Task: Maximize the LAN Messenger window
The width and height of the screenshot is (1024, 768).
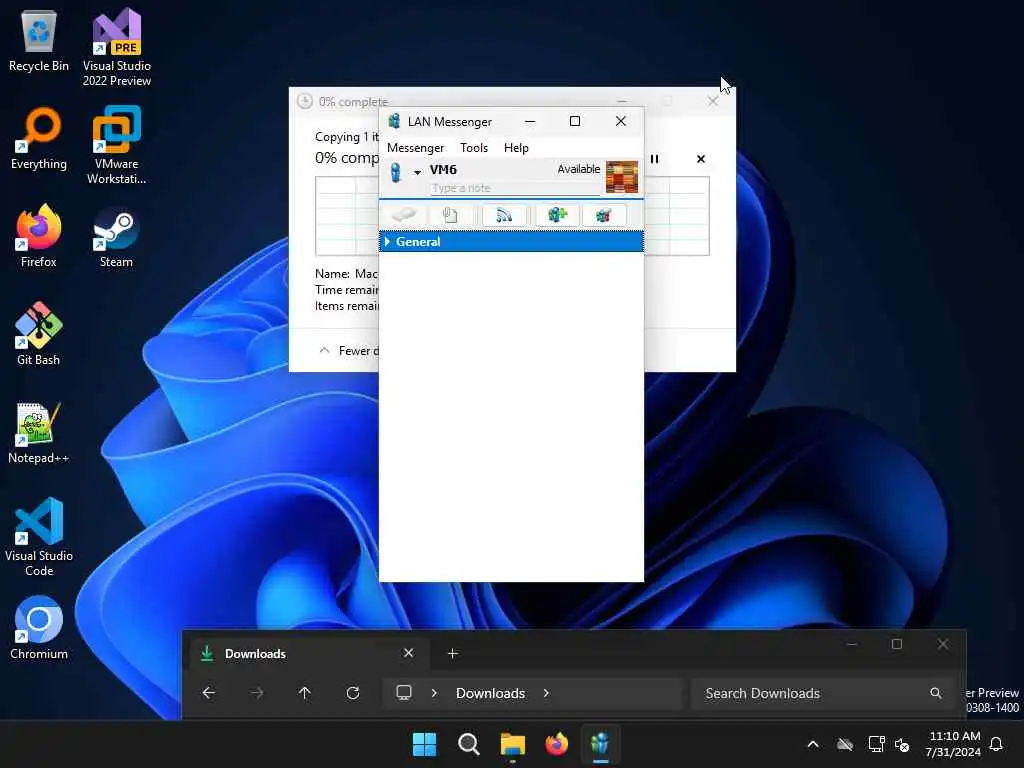Action: pyautogui.click(x=575, y=121)
